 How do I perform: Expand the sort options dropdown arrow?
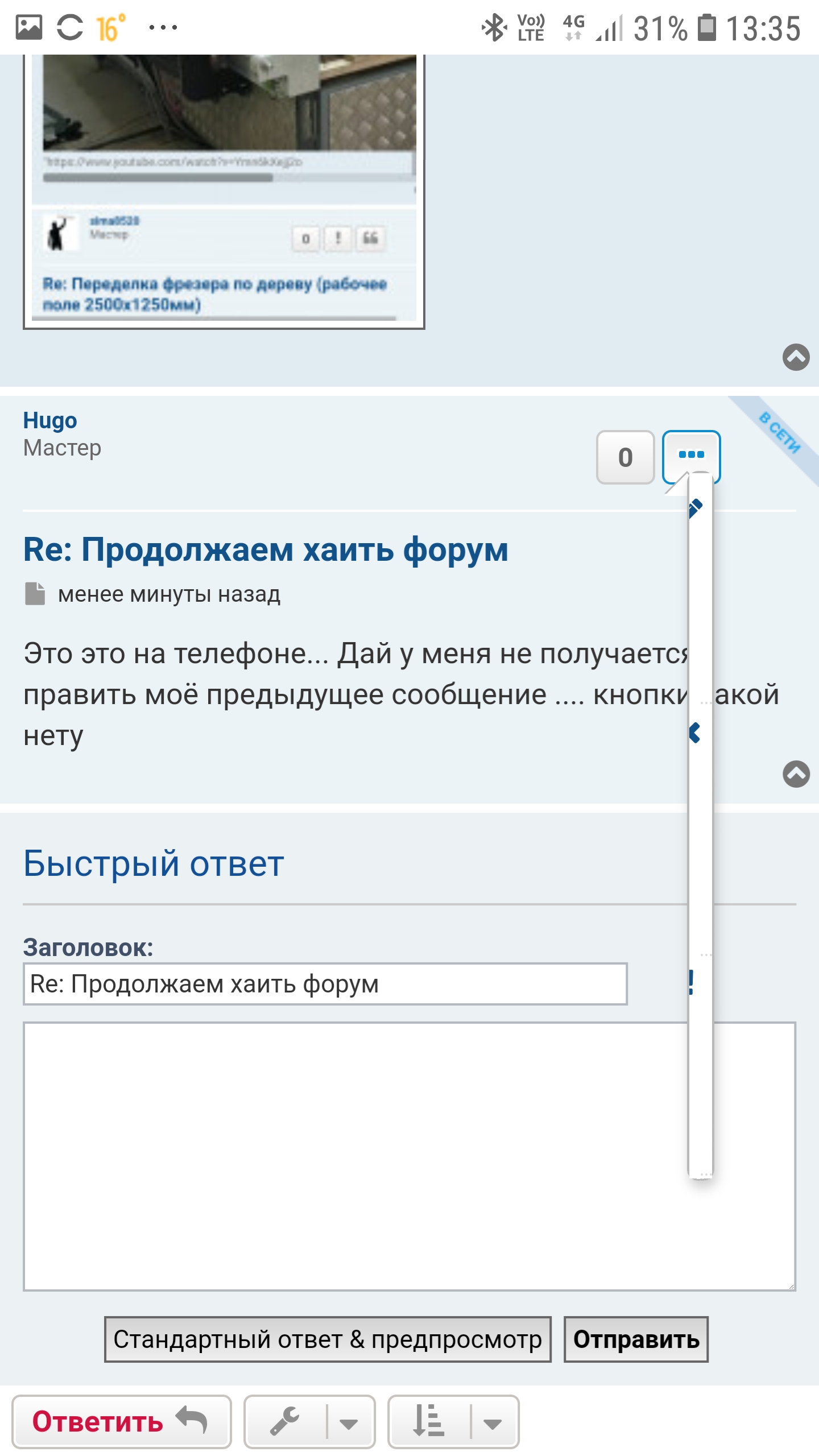493,1422
